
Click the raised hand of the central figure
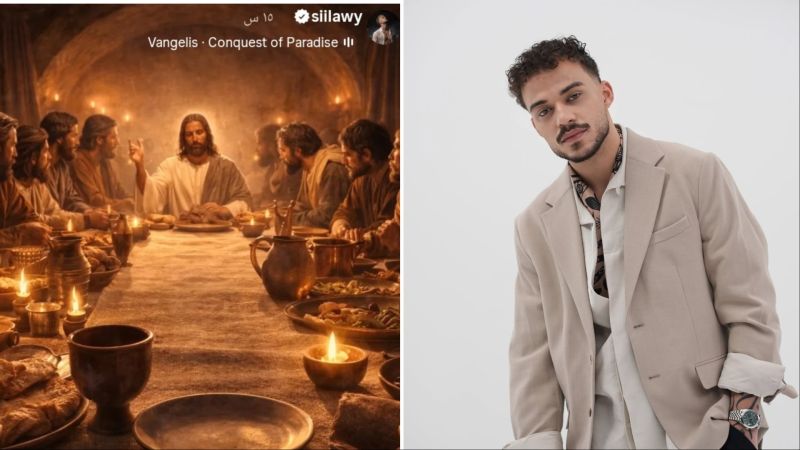click(x=136, y=152)
